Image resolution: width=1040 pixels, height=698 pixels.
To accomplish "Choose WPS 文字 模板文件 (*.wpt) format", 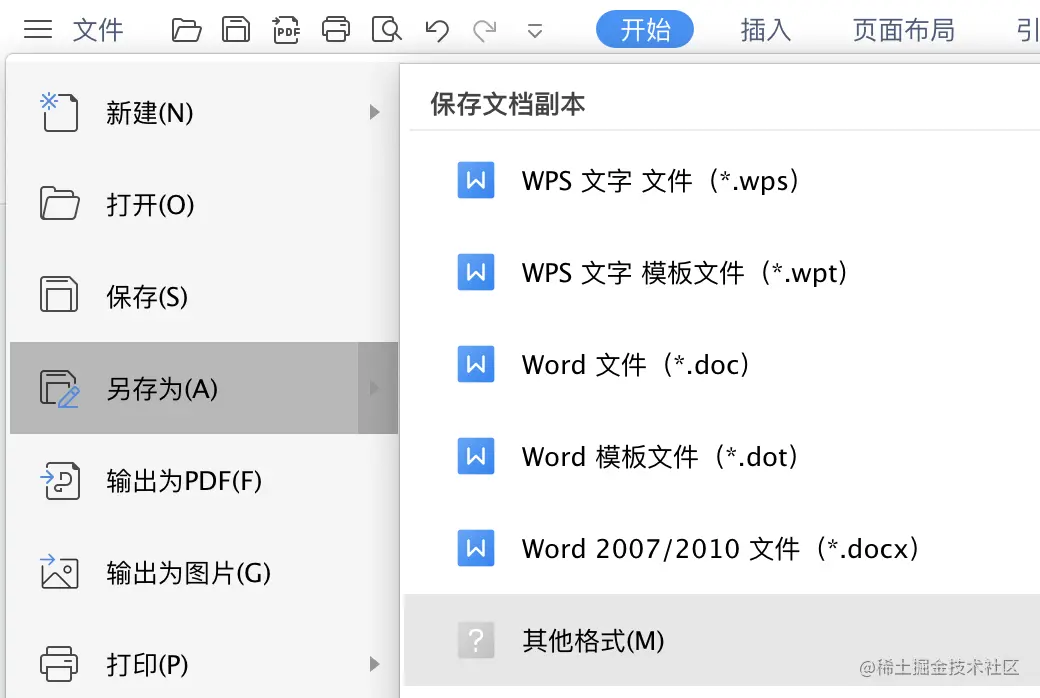I will tap(722, 273).
